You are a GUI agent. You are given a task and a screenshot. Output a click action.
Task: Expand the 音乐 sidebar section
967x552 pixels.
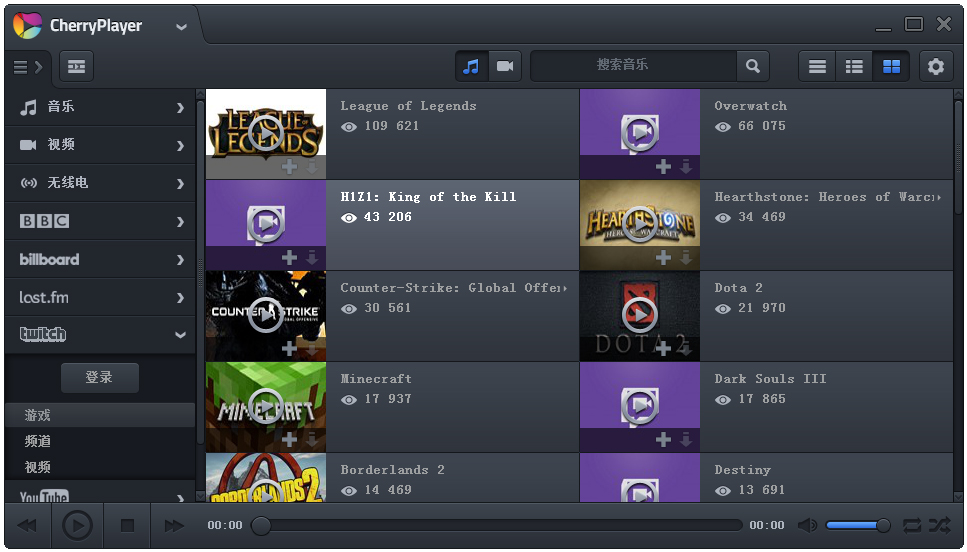point(101,107)
